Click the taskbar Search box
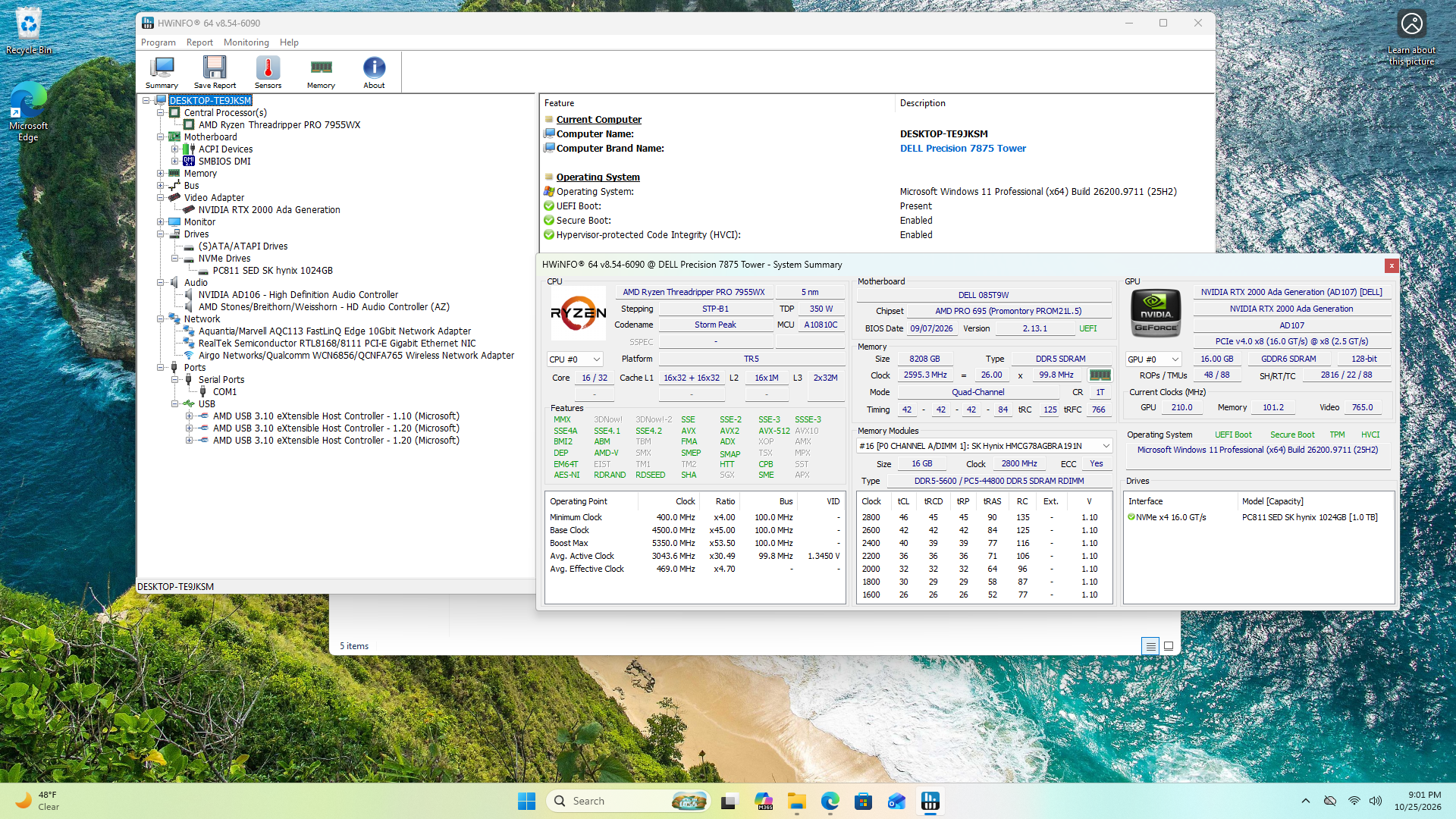Viewport: 1456px width, 819px height. click(x=628, y=801)
